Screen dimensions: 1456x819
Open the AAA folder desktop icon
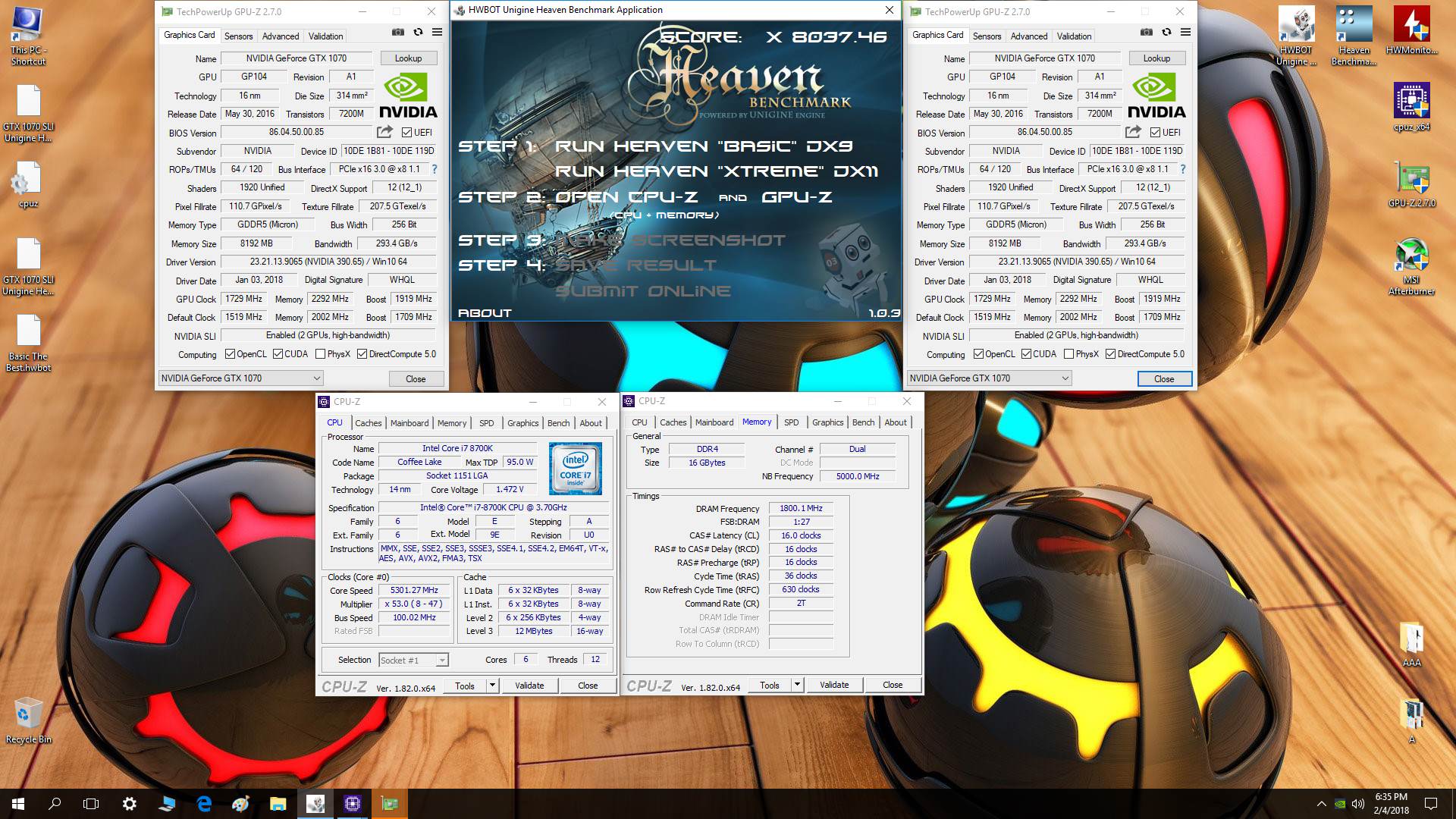coord(1411,645)
